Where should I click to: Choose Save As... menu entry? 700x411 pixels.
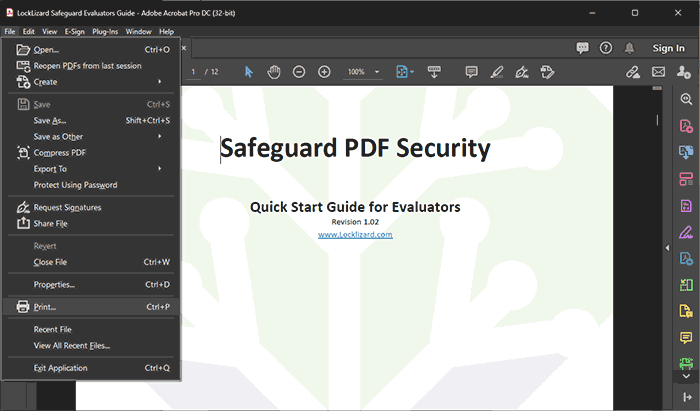(x=92, y=120)
